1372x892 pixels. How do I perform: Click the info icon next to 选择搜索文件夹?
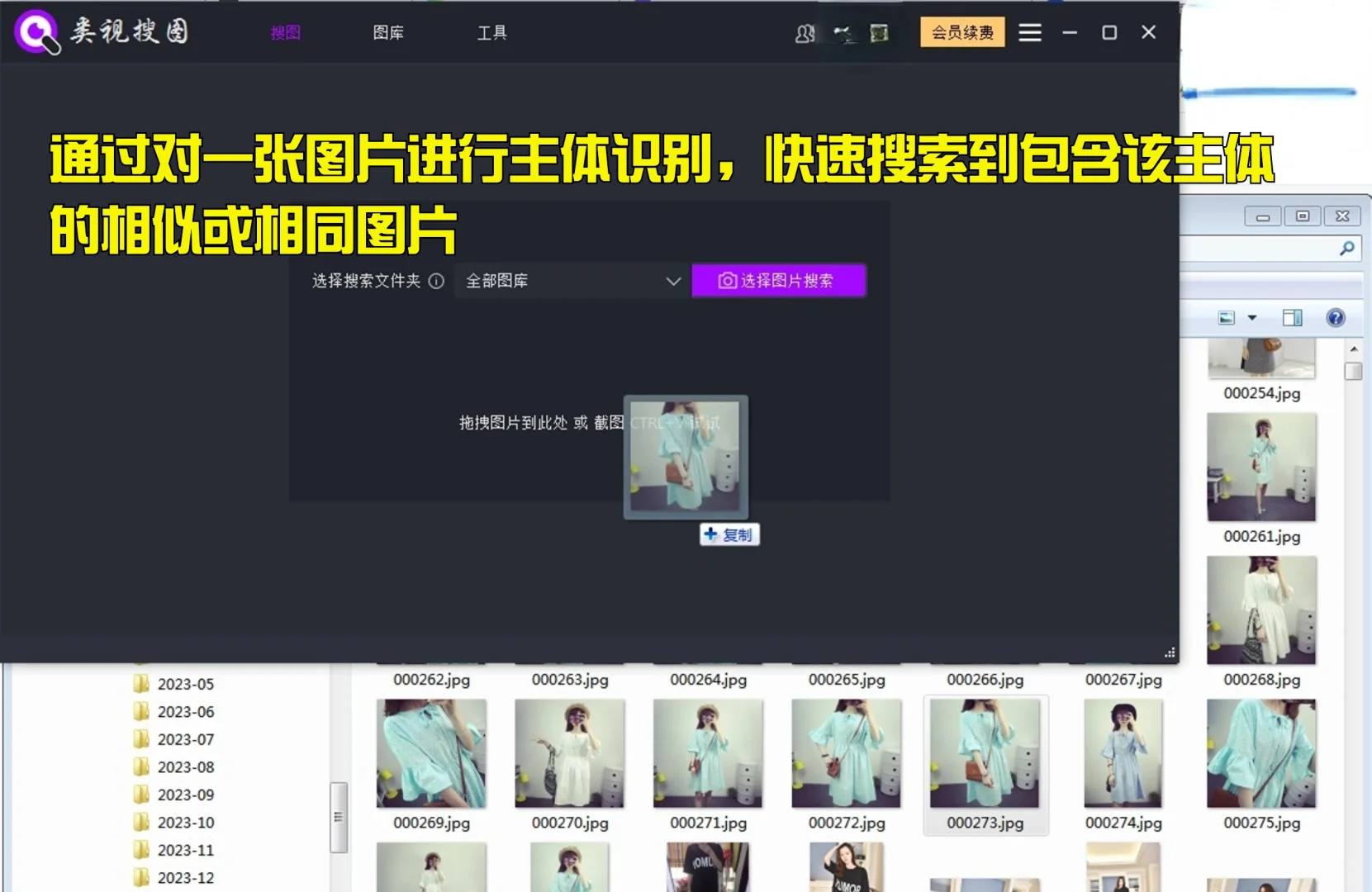pyautogui.click(x=437, y=281)
